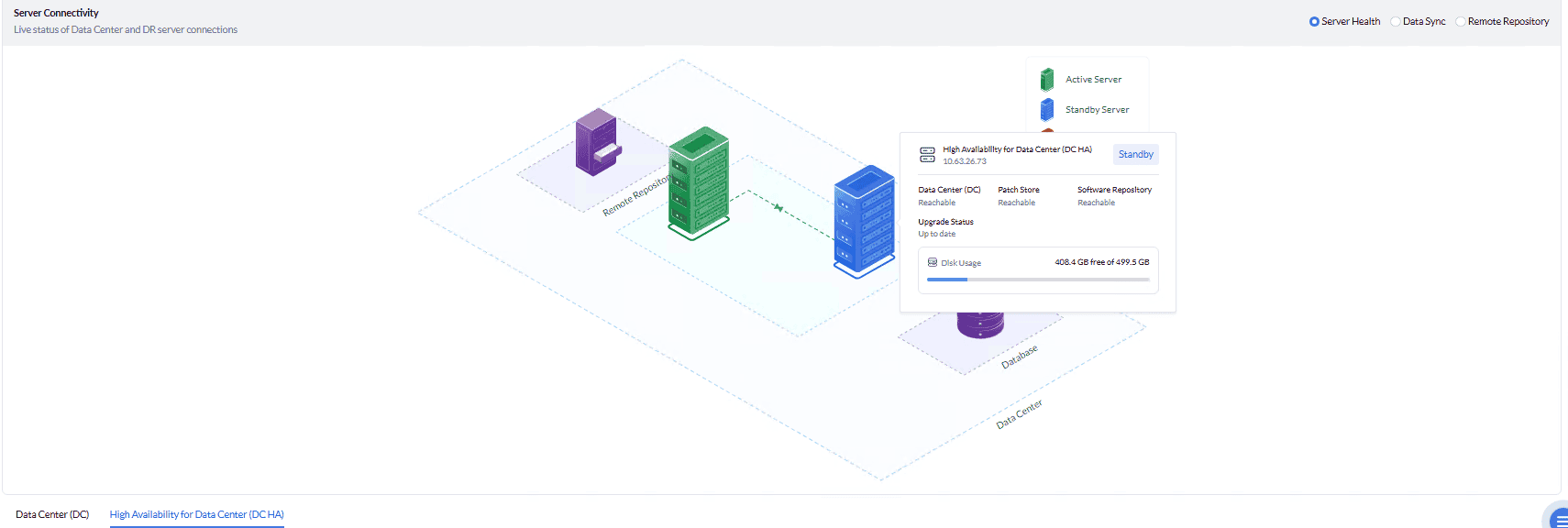The image size is (1568, 528).
Task: Select the Data Sync radio option
Action: [1396, 21]
